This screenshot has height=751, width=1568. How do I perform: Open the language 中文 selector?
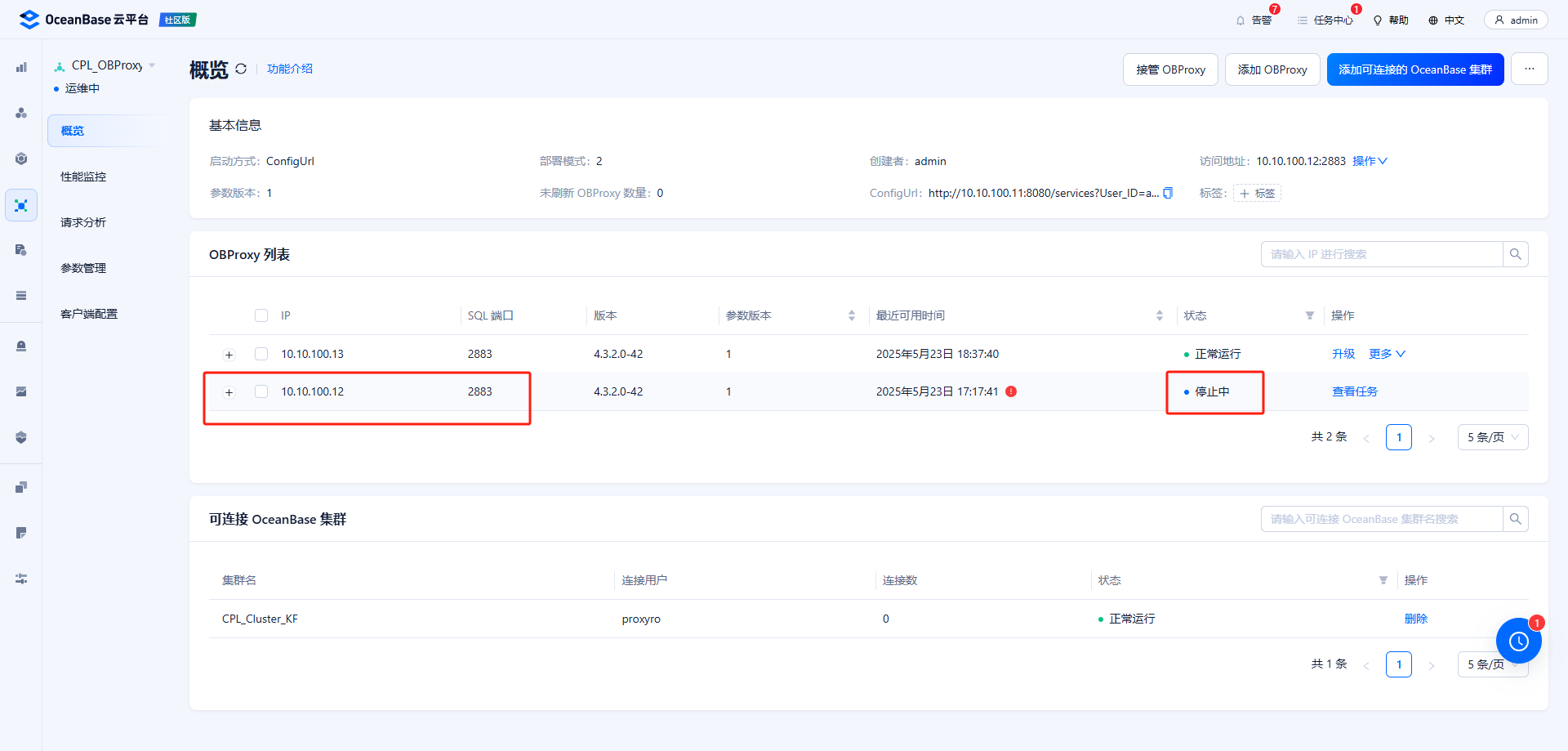tap(1446, 20)
